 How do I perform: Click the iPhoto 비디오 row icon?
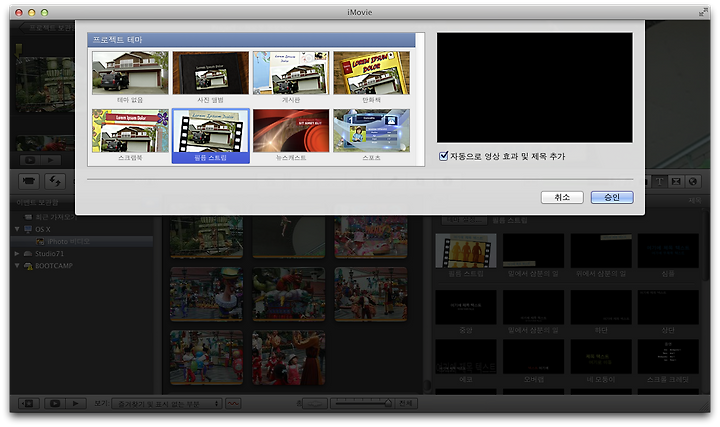[40, 241]
